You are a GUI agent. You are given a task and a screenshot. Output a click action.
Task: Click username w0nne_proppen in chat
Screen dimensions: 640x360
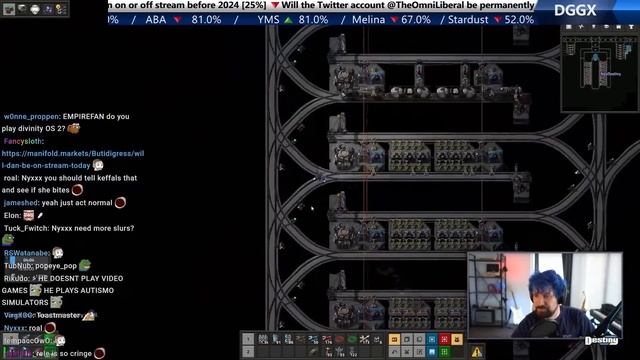pyautogui.click(x=32, y=117)
